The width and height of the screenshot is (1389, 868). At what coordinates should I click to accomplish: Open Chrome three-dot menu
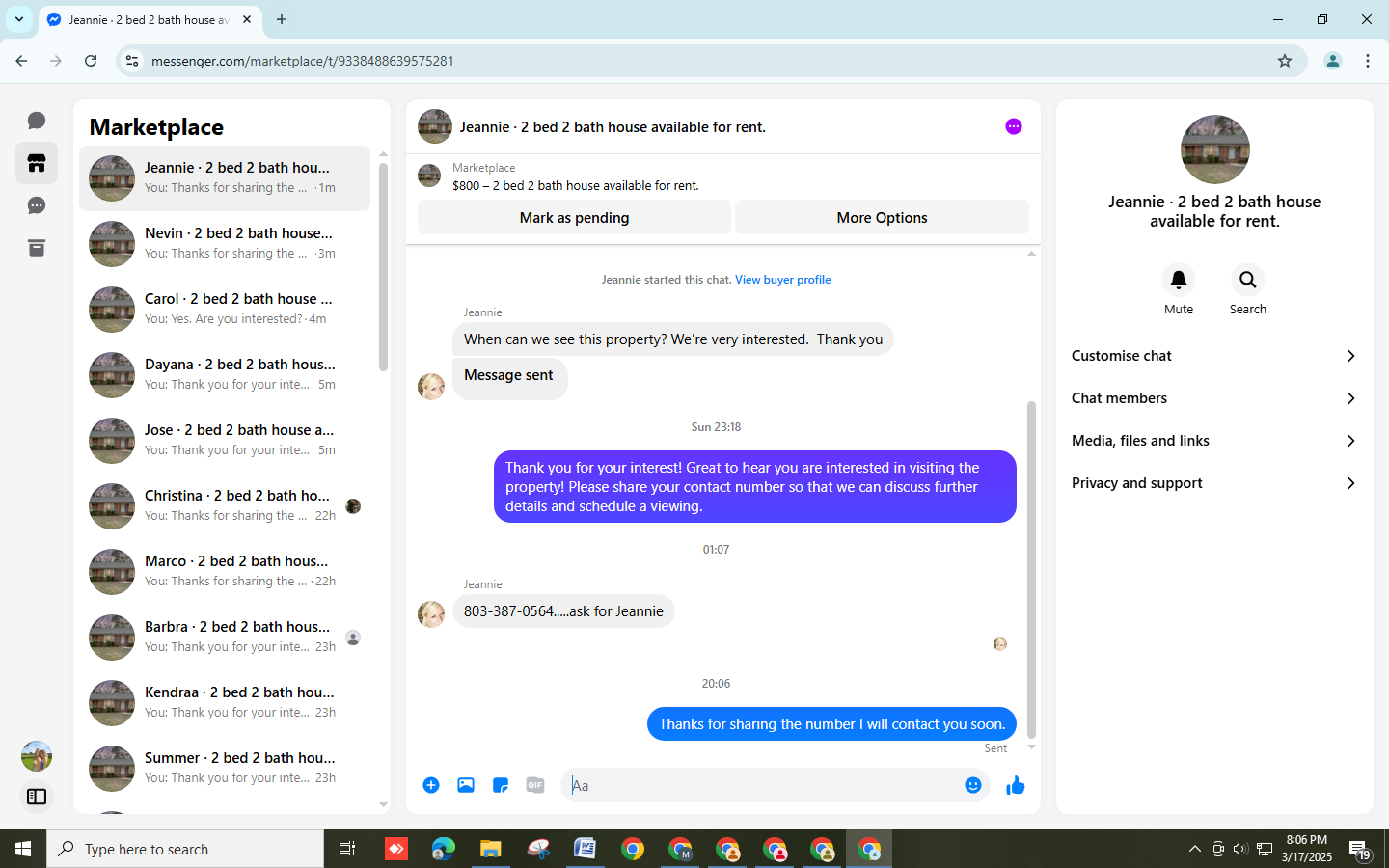coord(1368,61)
